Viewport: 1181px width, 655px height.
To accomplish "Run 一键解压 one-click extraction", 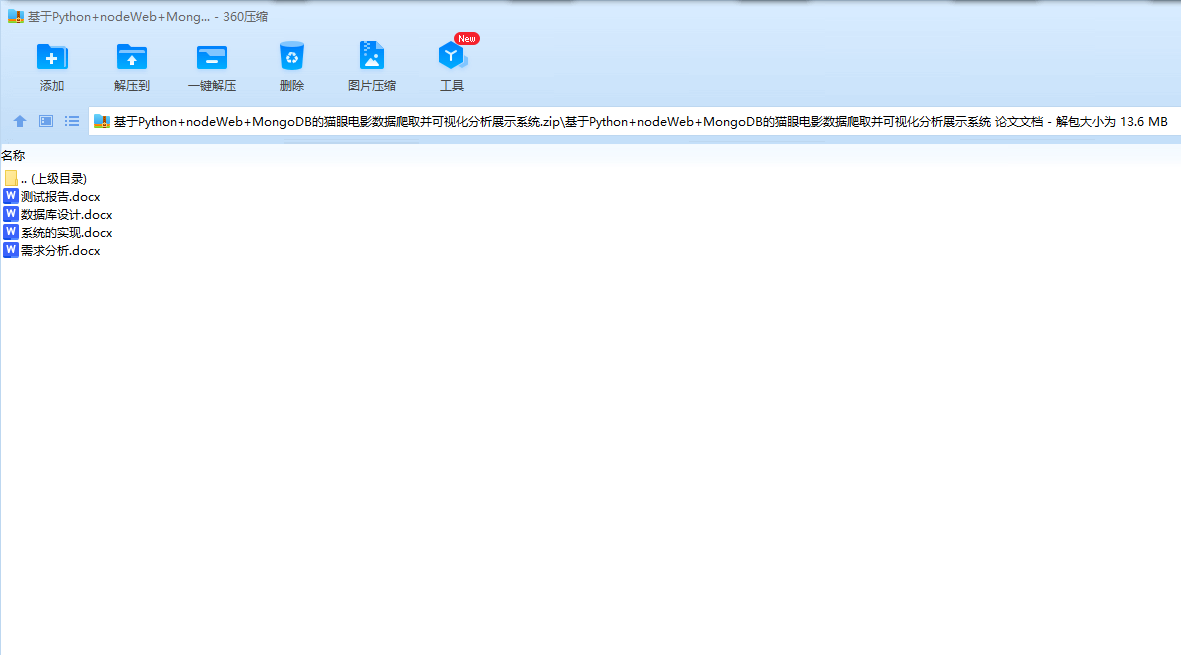I will click(x=212, y=66).
